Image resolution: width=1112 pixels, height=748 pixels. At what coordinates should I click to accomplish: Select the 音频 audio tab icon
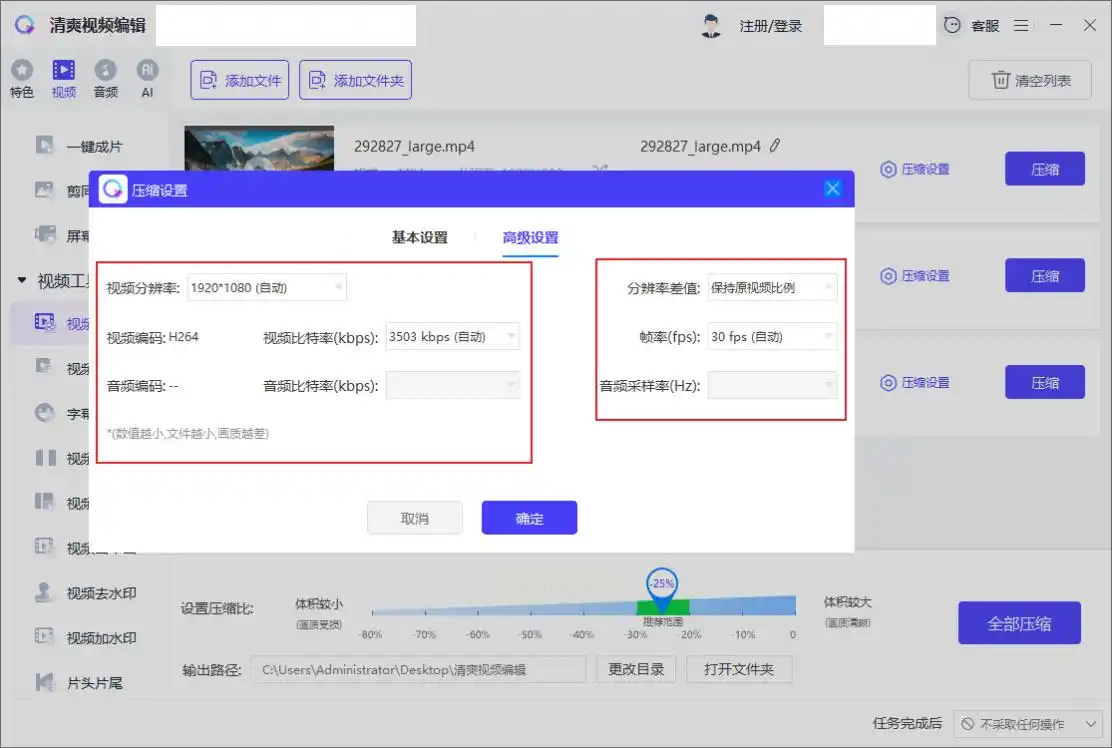click(105, 71)
